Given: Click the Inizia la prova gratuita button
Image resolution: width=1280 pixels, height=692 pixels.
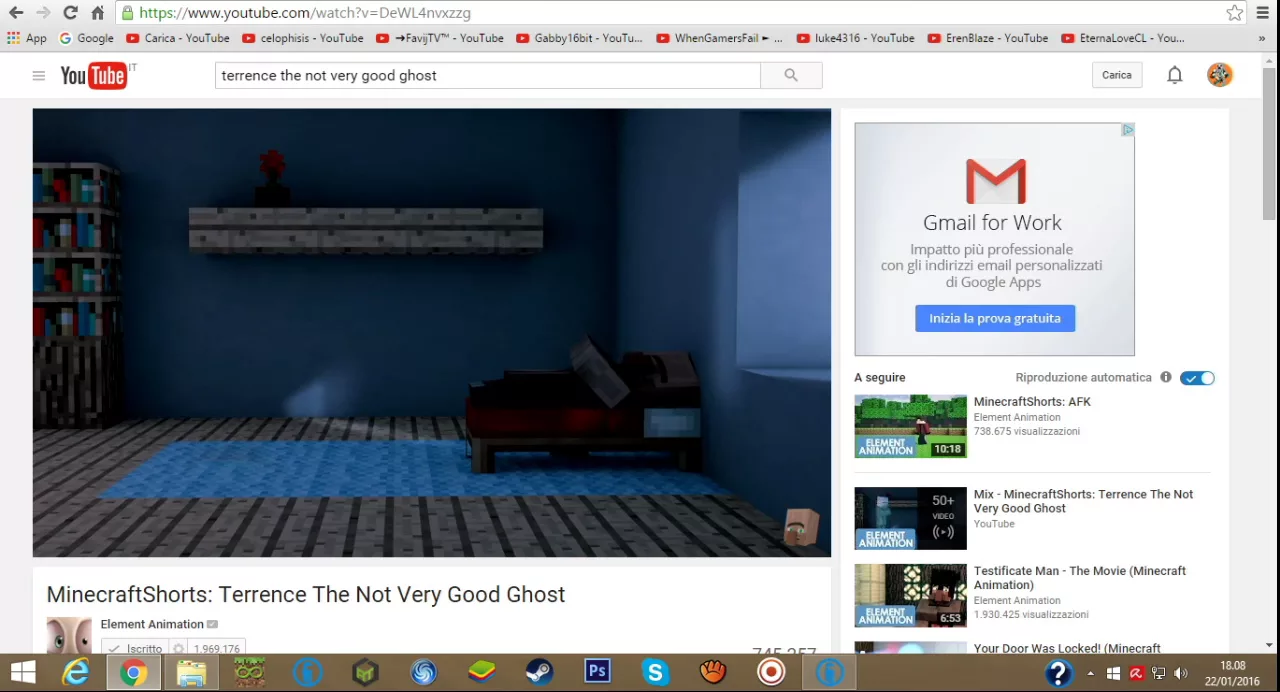Looking at the screenshot, I should click(995, 318).
